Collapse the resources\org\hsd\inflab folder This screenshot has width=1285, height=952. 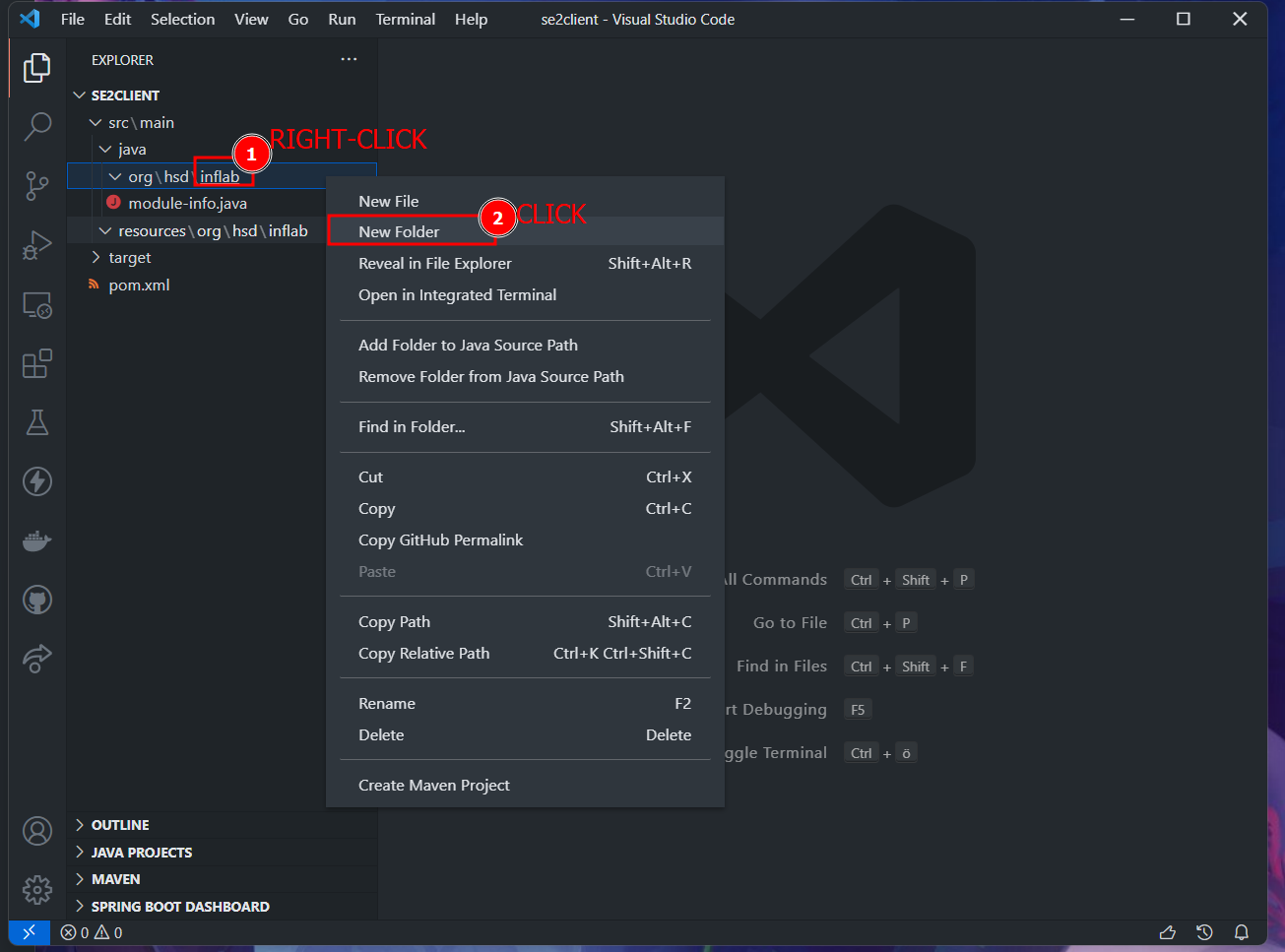pyautogui.click(x=105, y=230)
